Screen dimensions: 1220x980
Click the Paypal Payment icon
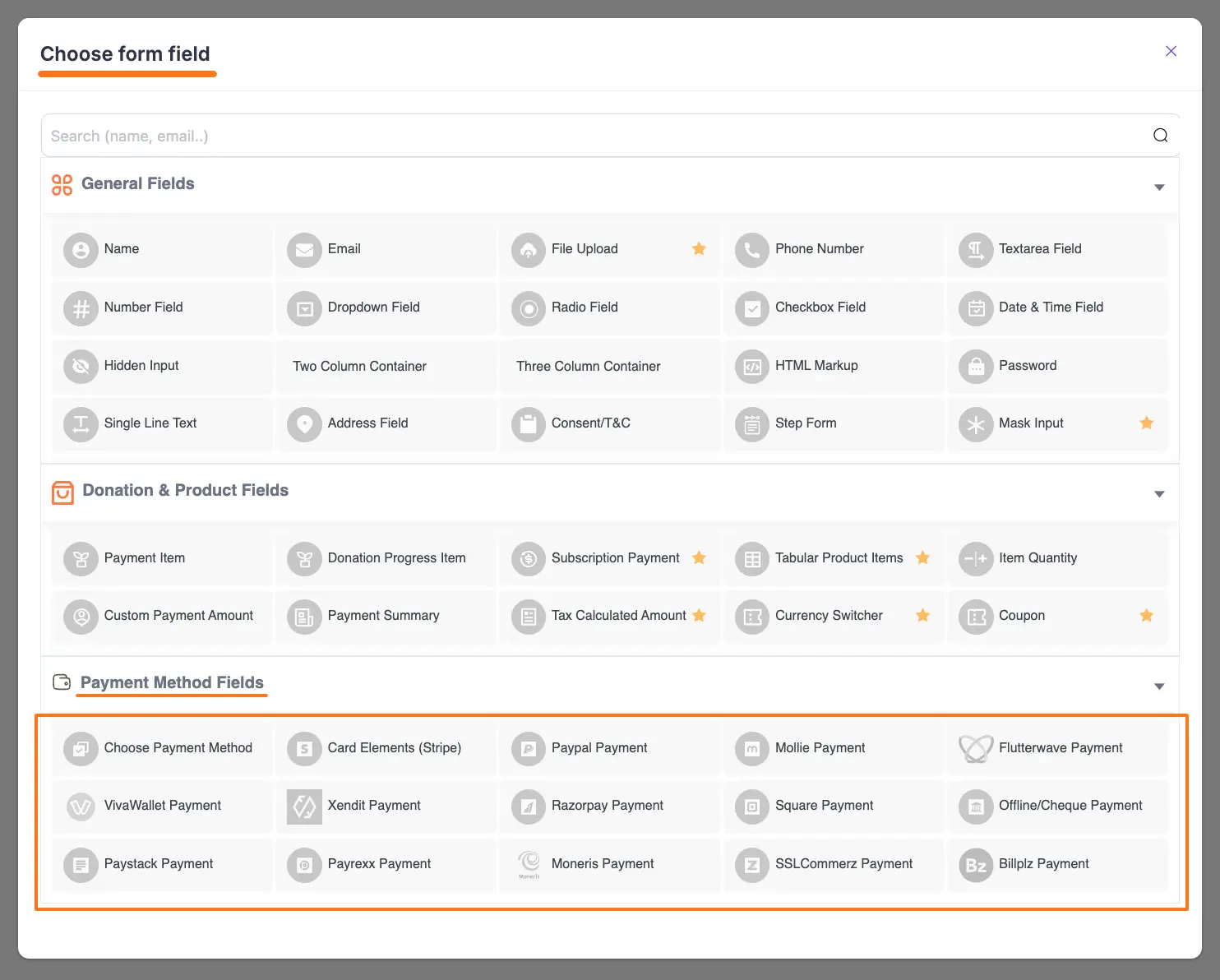click(x=528, y=749)
